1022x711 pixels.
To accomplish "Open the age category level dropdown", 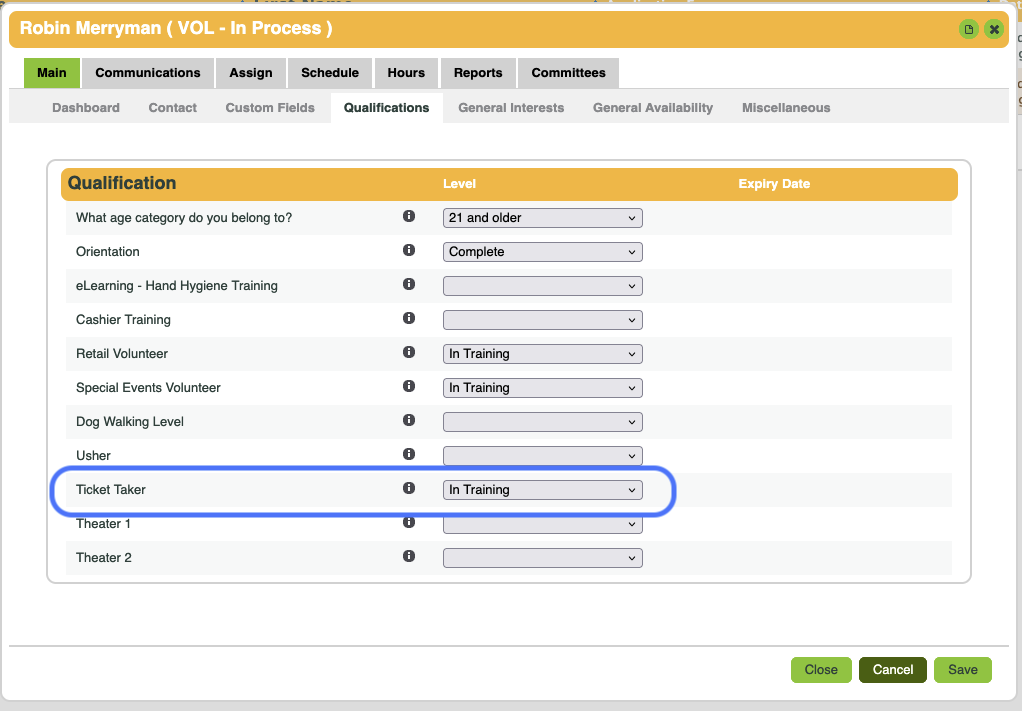I will click(542, 218).
